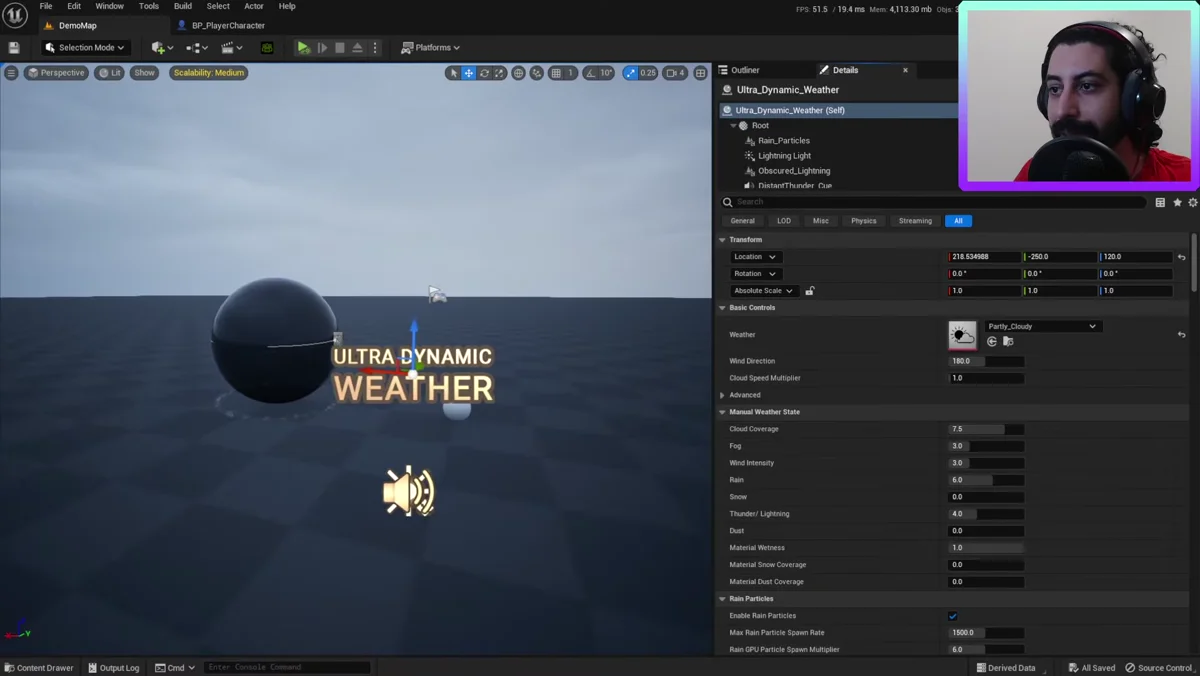Choose the Select objects cursor tool
This screenshot has height=676, width=1200.
(x=453, y=72)
